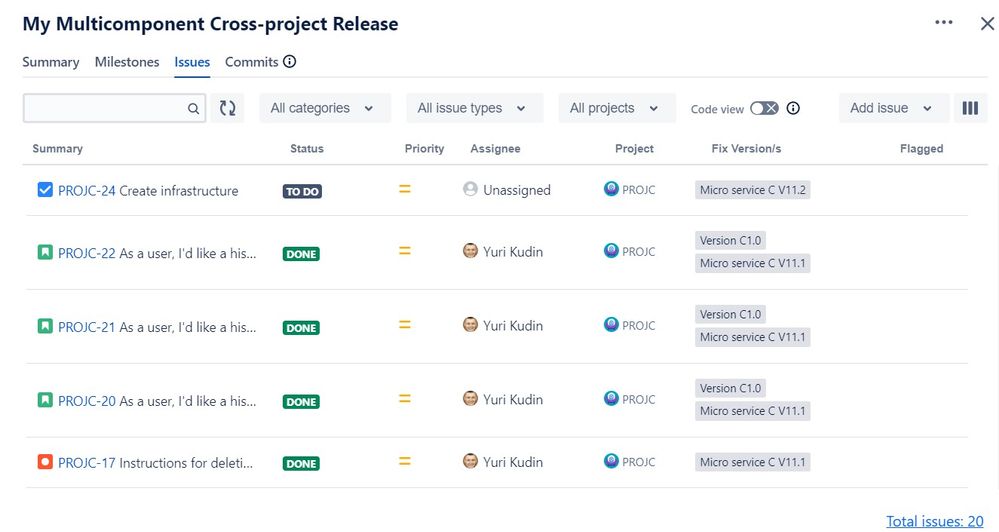
Task: Click the task type icon for PROJC-24
Action: click(x=45, y=190)
